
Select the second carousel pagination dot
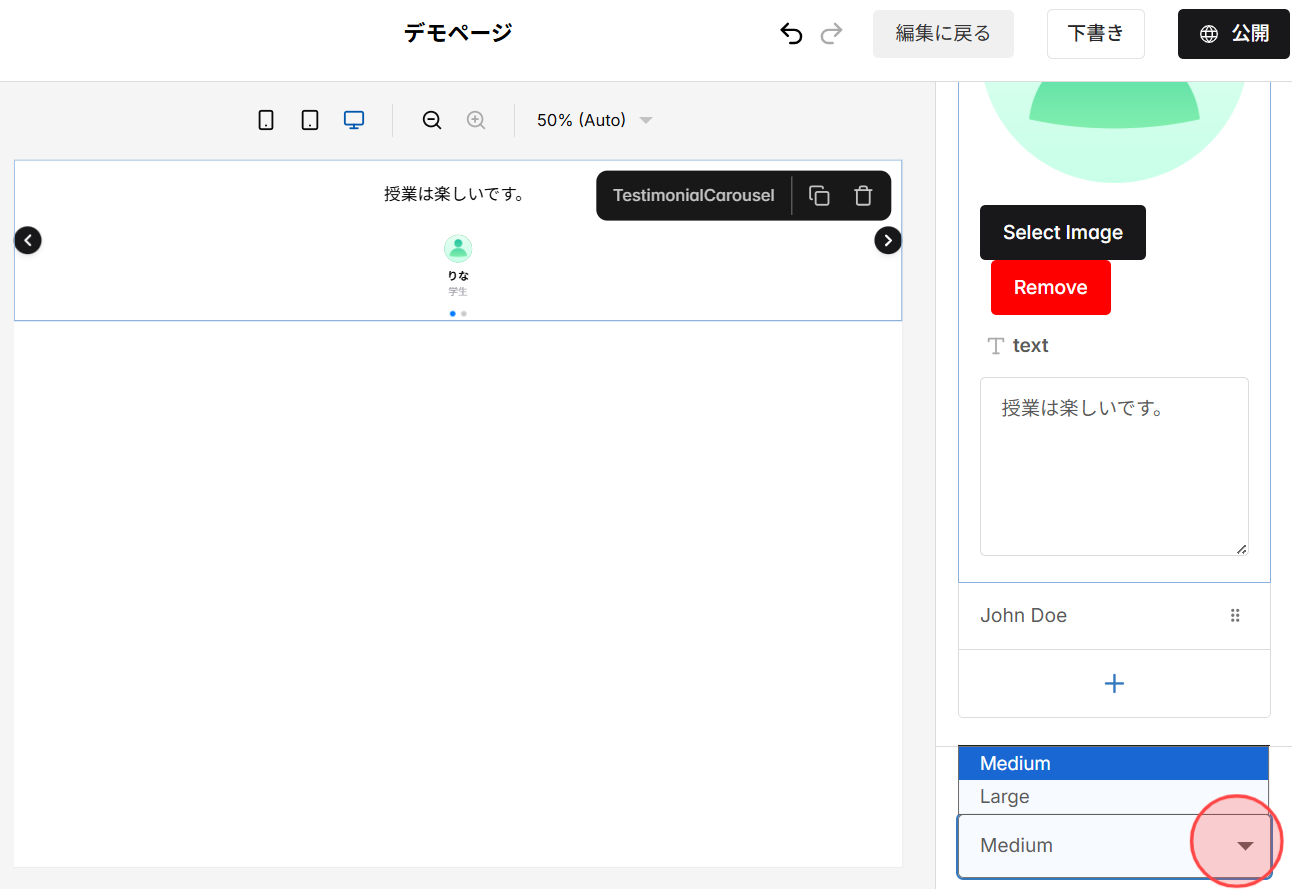(463, 313)
